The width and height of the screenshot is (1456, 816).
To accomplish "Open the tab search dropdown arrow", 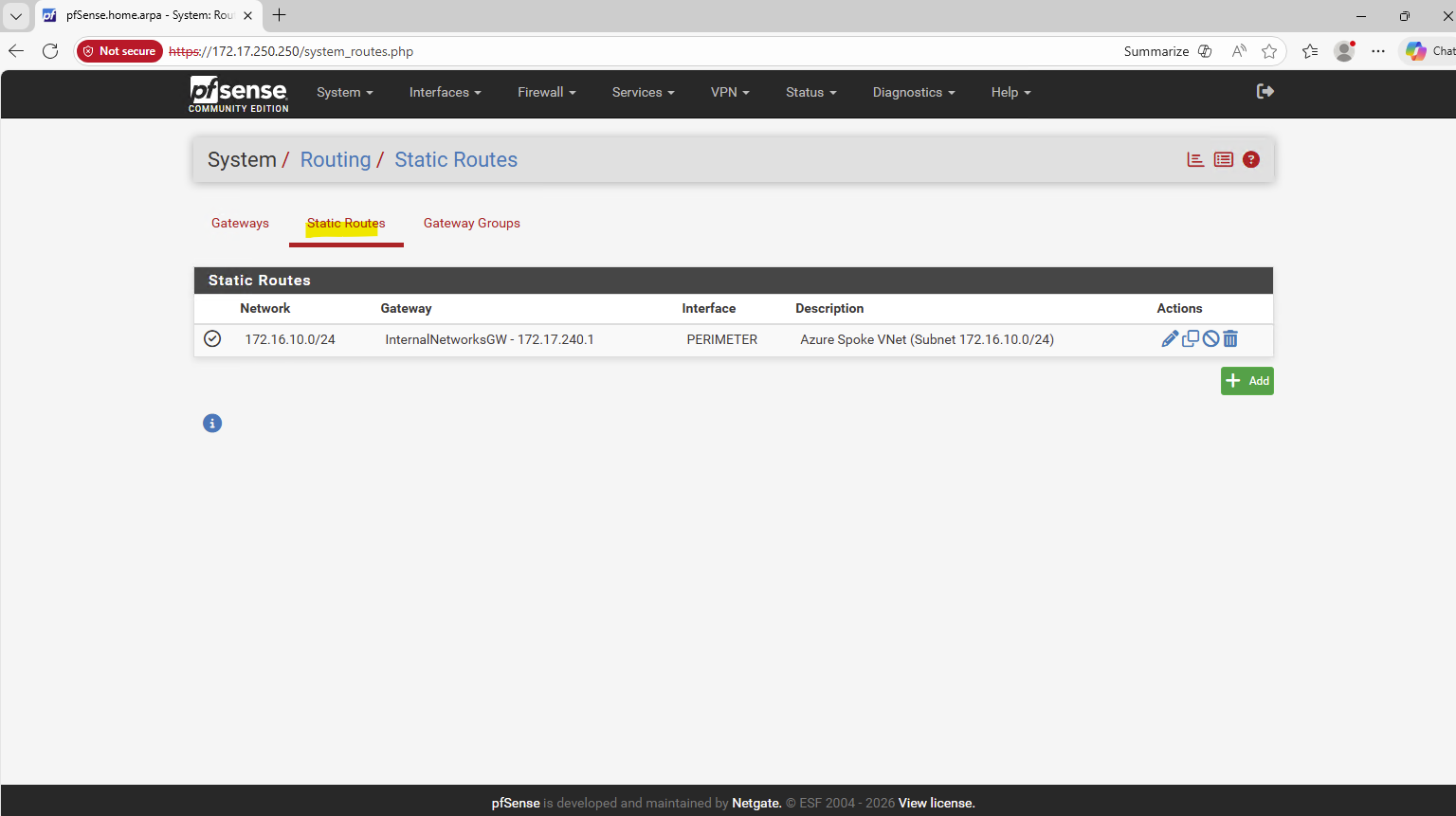I will [x=16, y=15].
